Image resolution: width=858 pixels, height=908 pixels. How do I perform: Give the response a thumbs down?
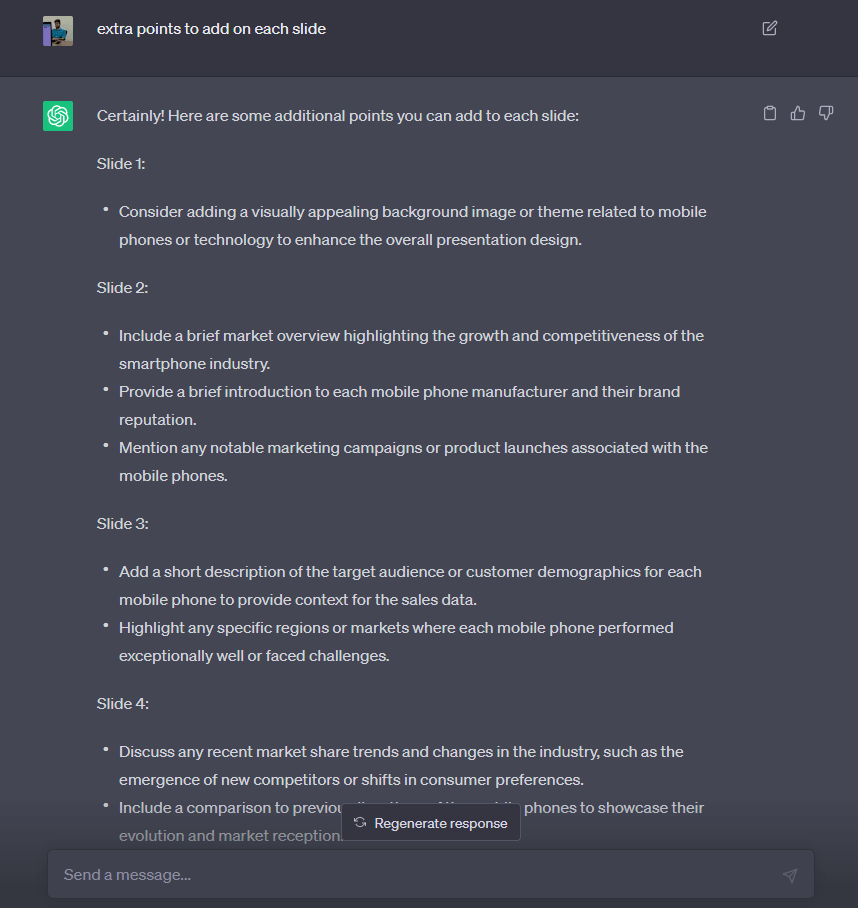pos(826,113)
